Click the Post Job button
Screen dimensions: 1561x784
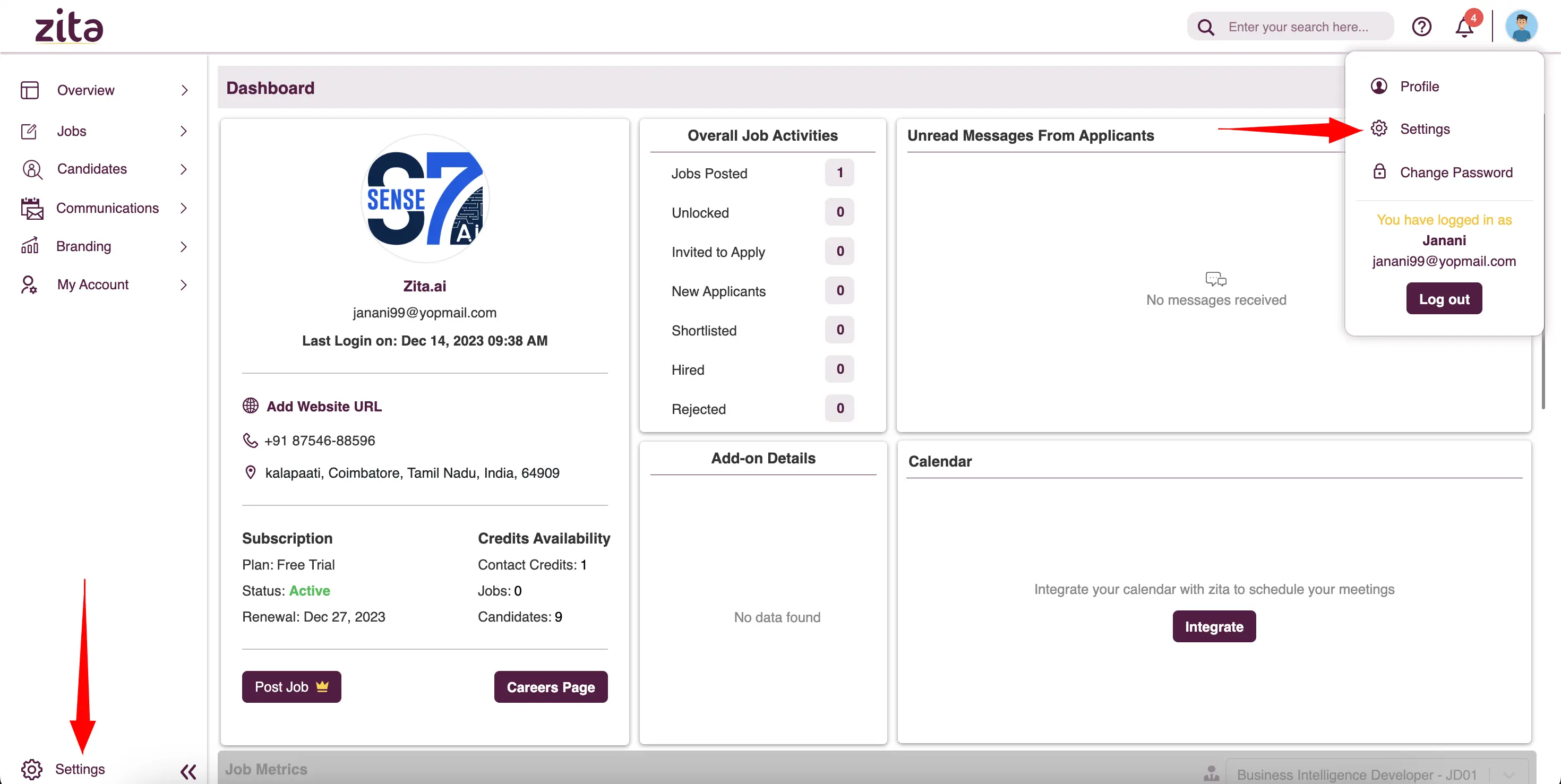point(291,686)
